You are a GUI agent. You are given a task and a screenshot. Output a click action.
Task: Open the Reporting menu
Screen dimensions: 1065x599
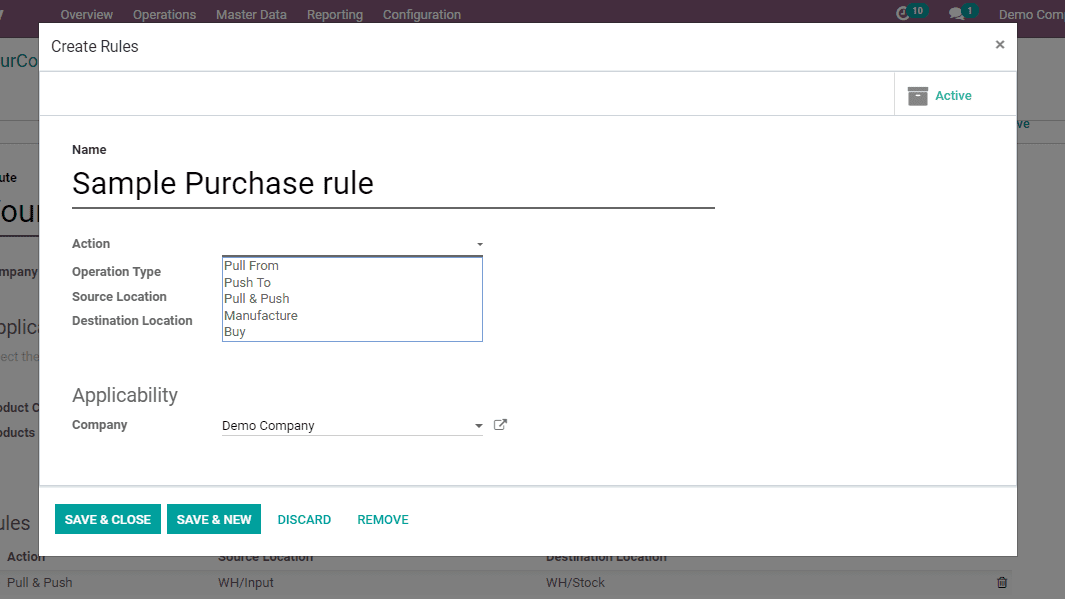click(335, 14)
